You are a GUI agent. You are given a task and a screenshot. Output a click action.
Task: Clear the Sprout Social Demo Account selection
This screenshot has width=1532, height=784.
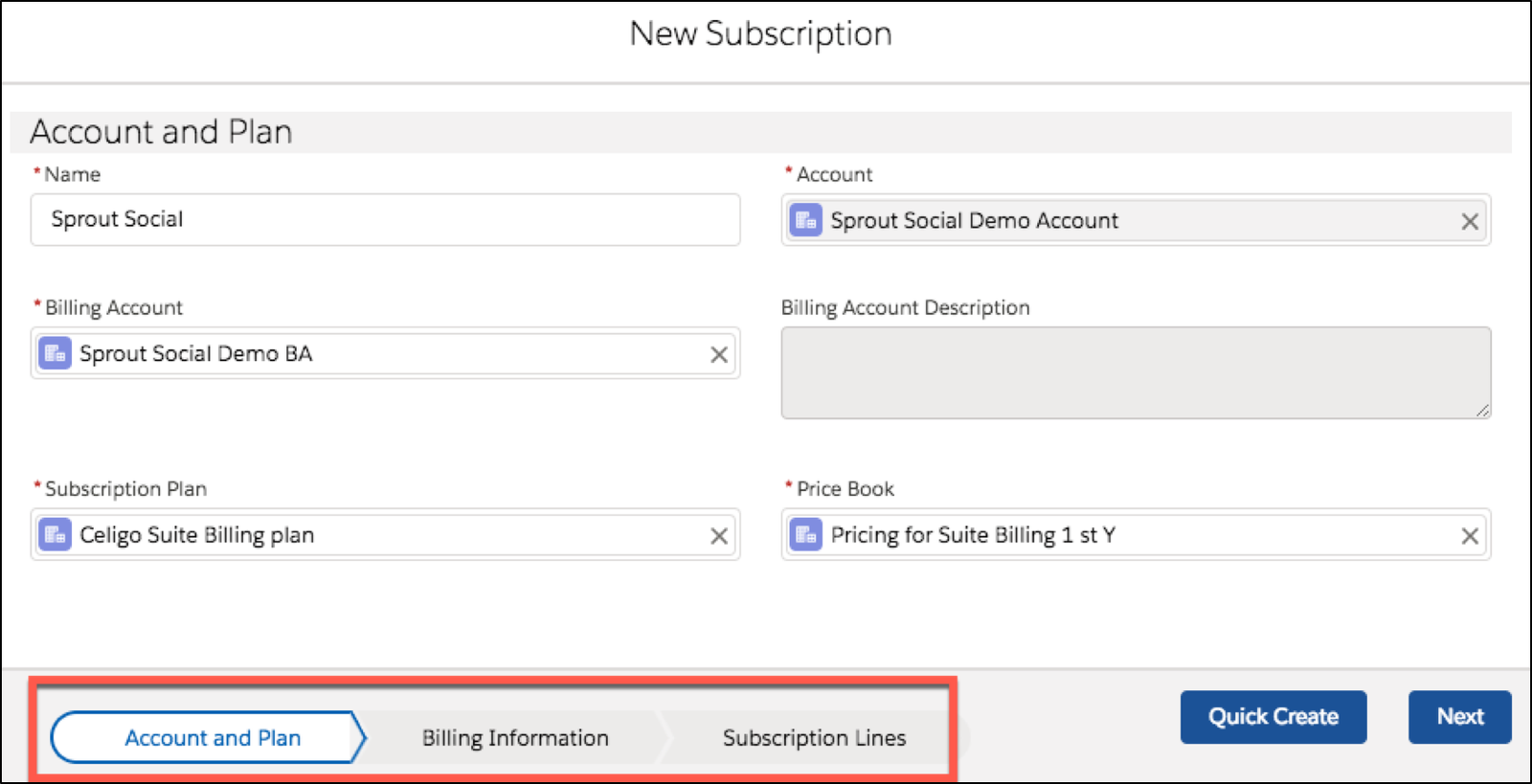coord(1470,222)
